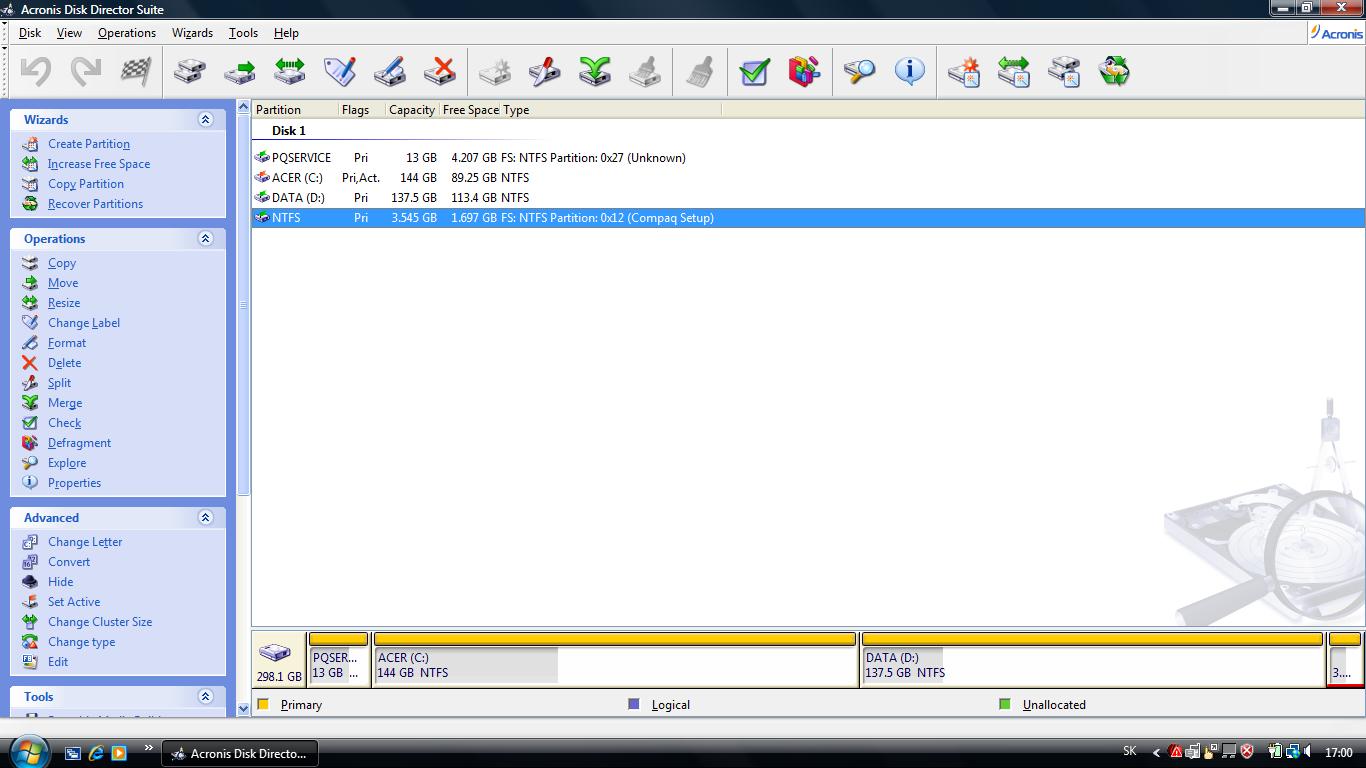The height and width of the screenshot is (768, 1366).
Task: Click the Format partition toolbar icon
Action: [390, 71]
